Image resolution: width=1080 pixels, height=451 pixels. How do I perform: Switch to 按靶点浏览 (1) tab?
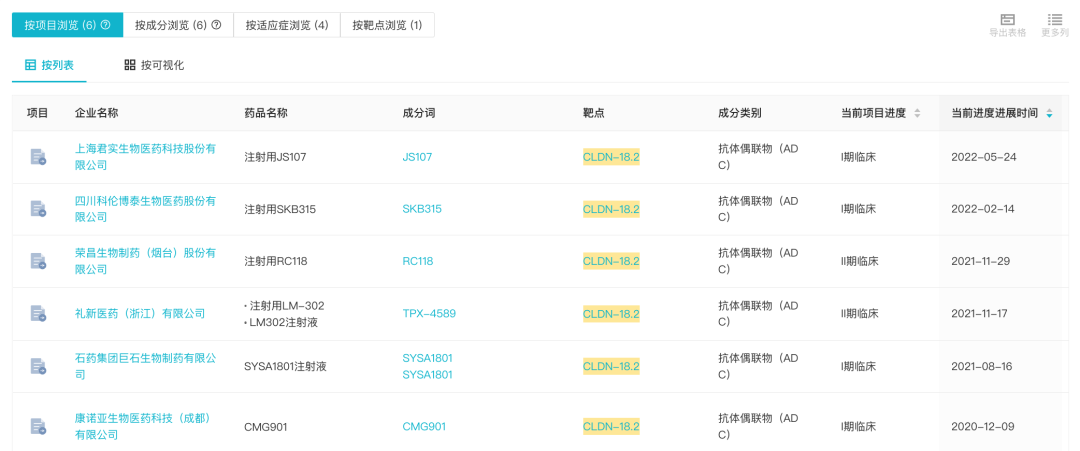(x=387, y=25)
